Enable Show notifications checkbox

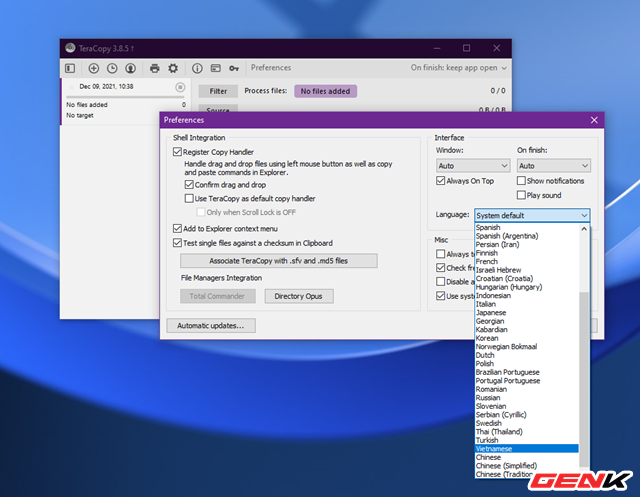pyautogui.click(x=521, y=180)
